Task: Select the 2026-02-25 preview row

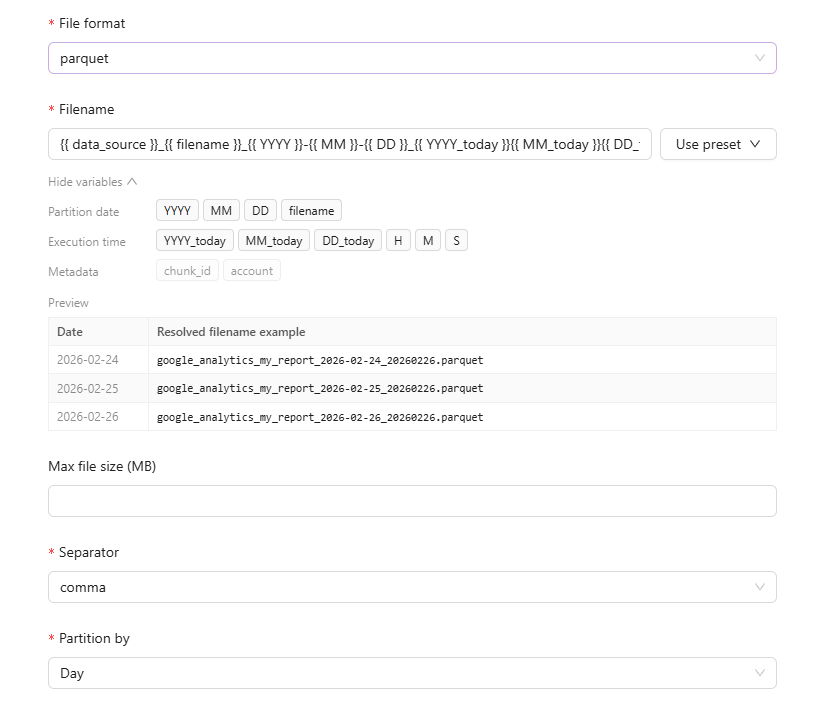Action: 411,388
